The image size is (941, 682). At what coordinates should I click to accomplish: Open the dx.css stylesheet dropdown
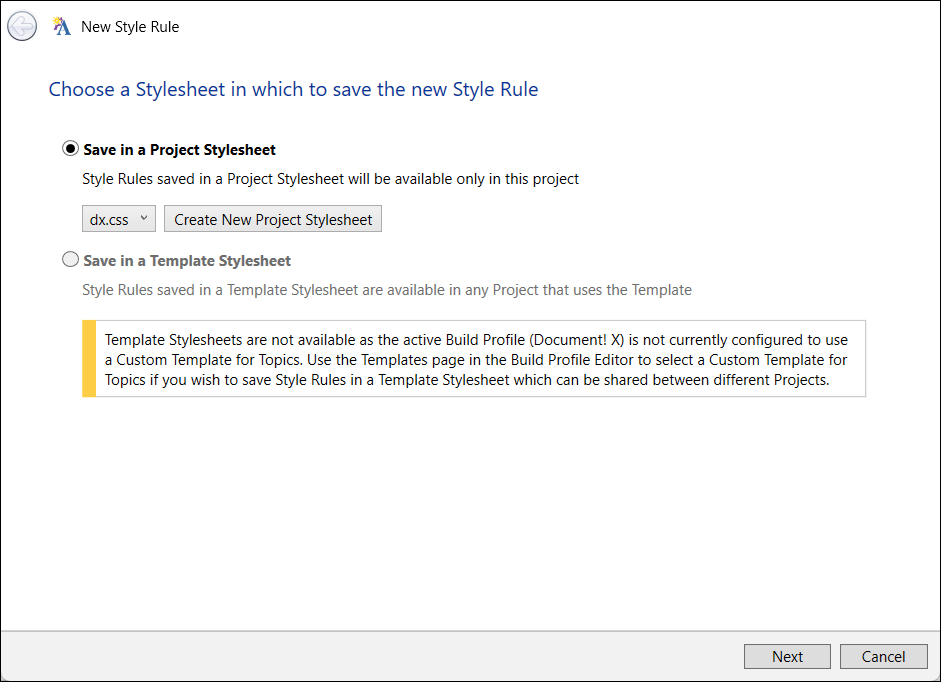pos(118,219)
